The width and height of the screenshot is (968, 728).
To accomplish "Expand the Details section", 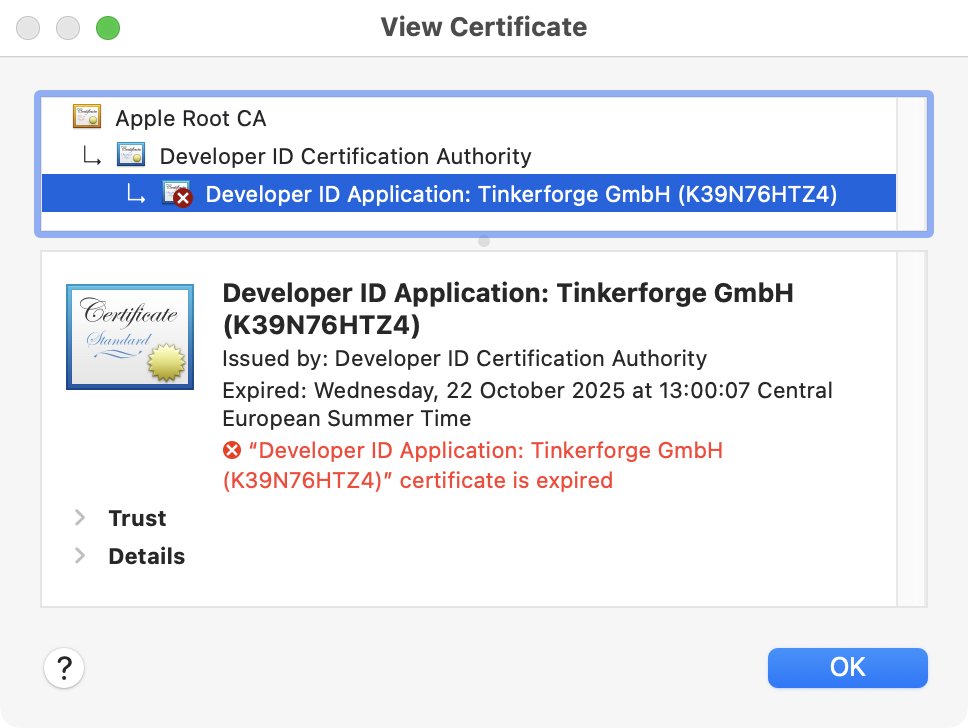I will point(79,556).
